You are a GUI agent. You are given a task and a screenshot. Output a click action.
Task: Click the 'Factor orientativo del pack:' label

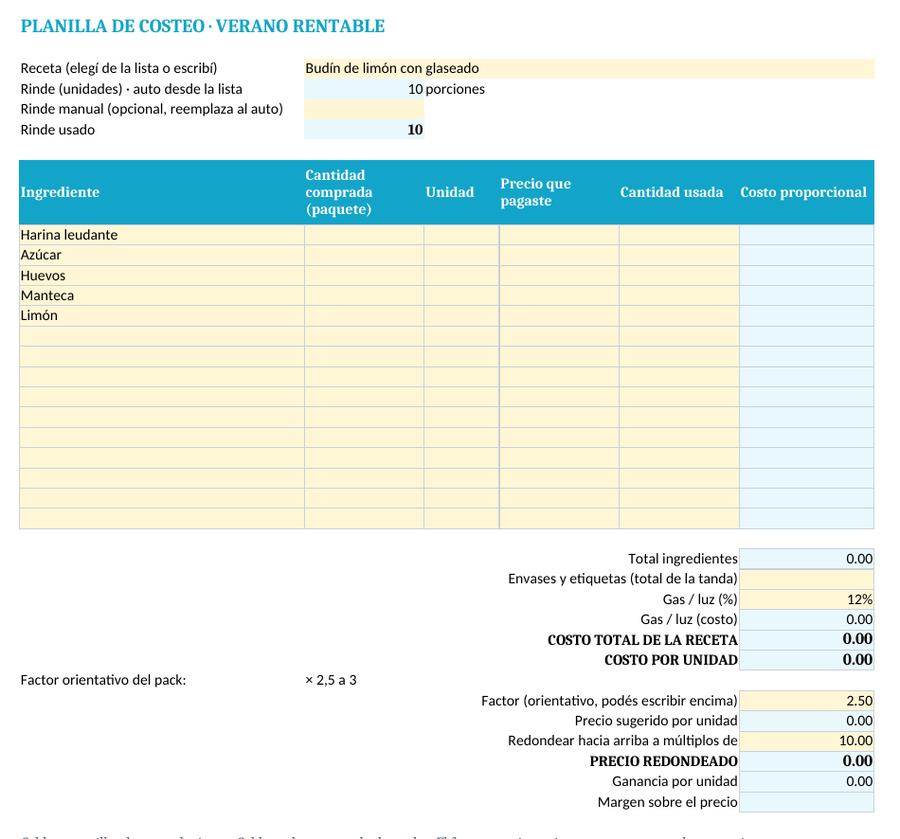[x=103, y=680]
